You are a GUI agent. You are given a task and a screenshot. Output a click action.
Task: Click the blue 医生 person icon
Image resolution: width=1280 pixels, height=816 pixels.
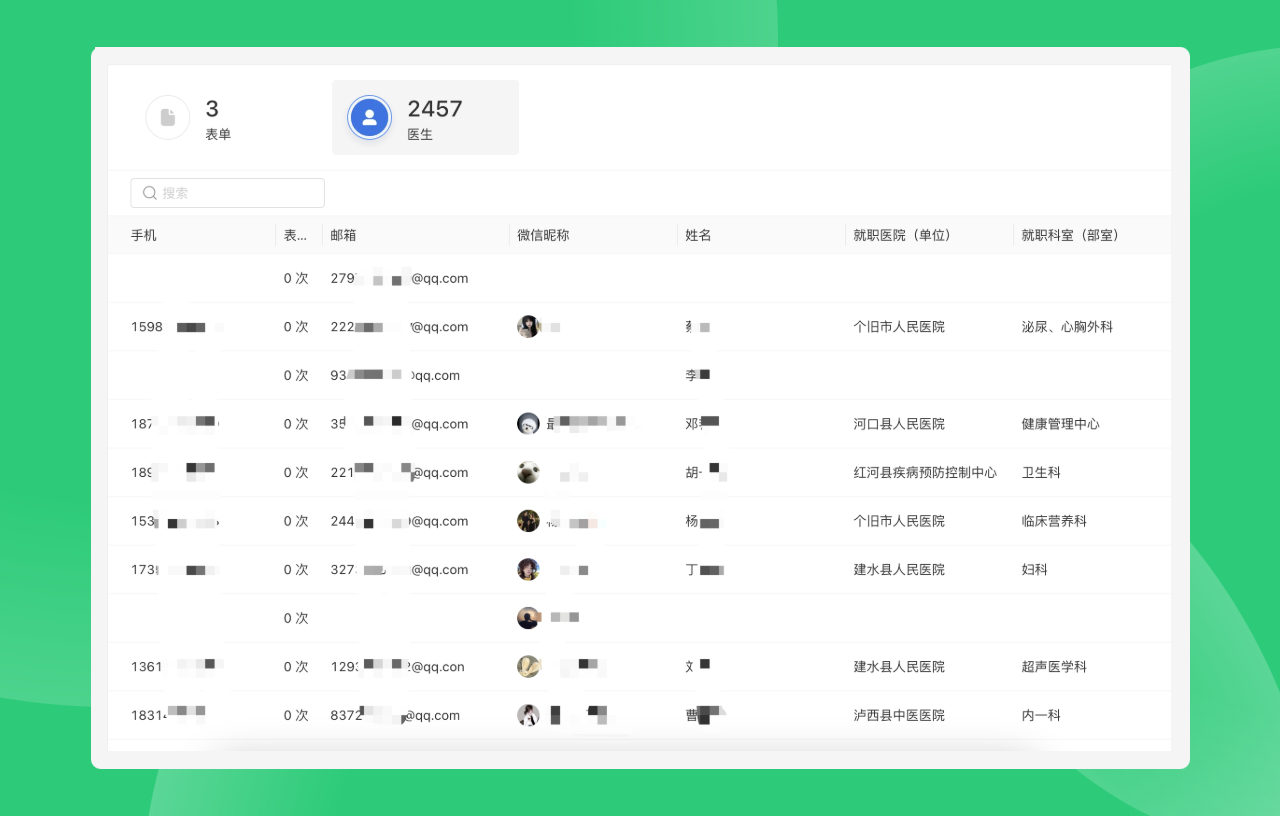370,117
